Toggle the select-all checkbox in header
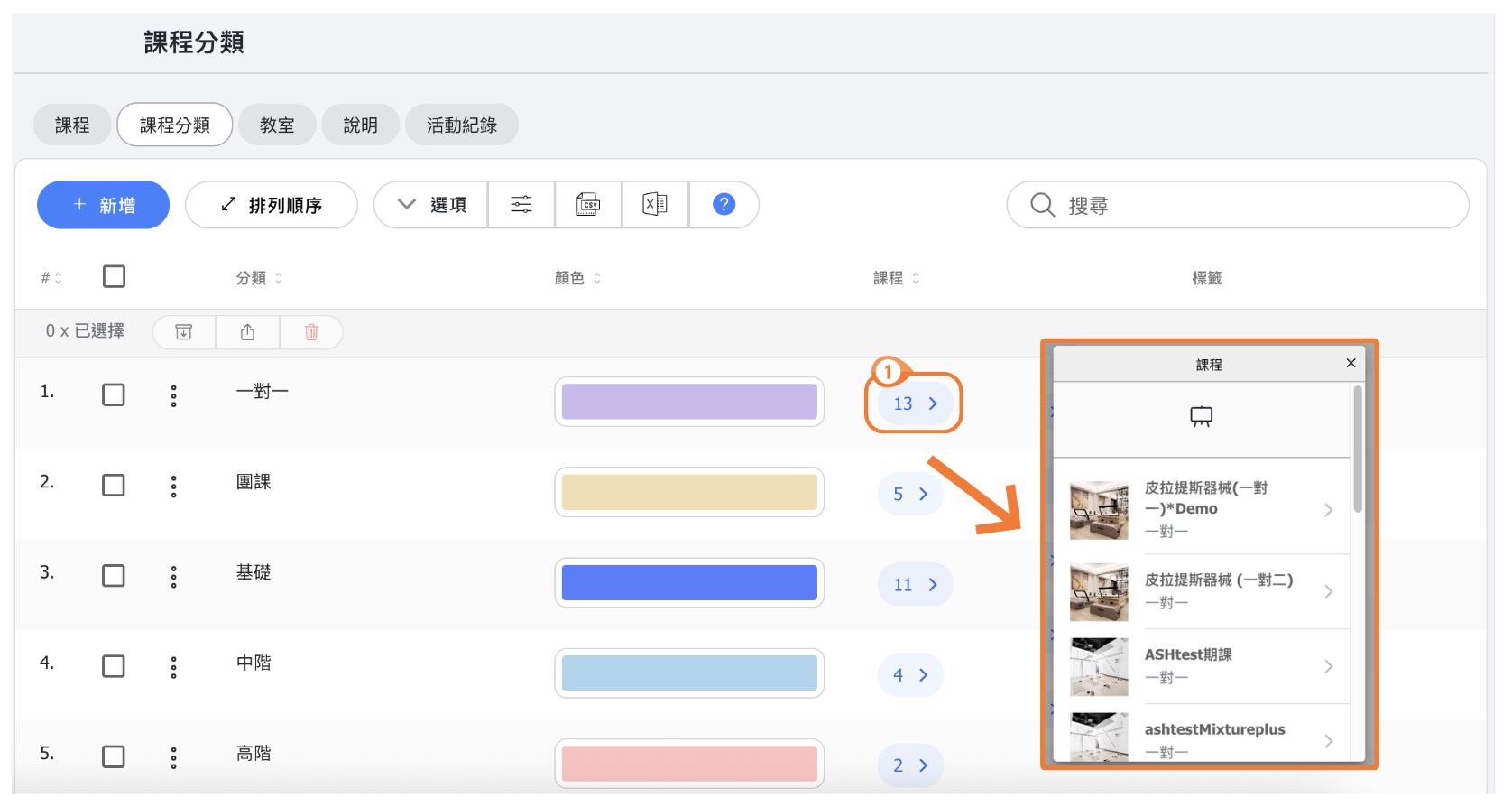Viewport: 1512px width, 807px height. tap(114, 276)
